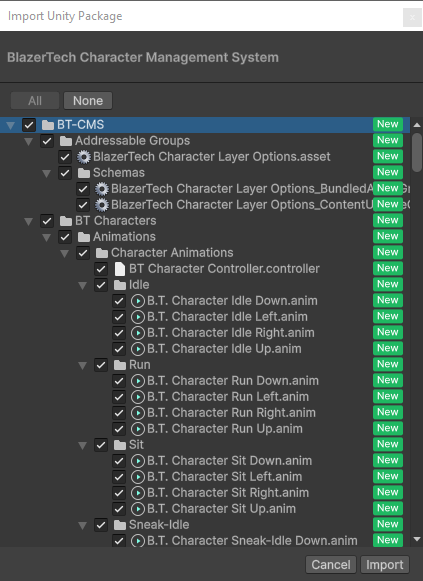Screen dimensions: 423x581
Task: Click New badge on BT-CMS row
Action: point(388,124)
